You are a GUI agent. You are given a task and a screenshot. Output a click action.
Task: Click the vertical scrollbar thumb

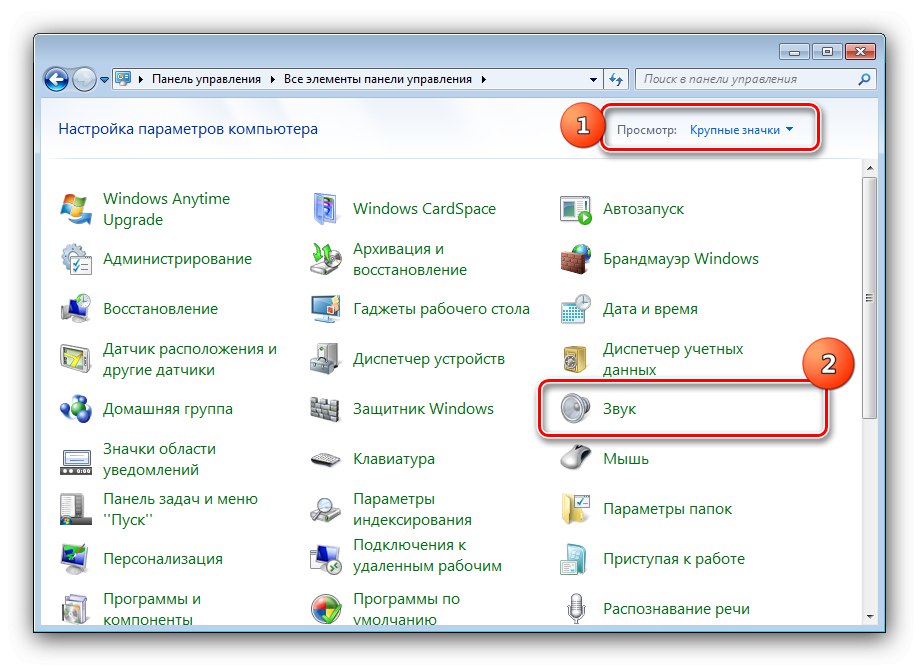pos(870,298)
